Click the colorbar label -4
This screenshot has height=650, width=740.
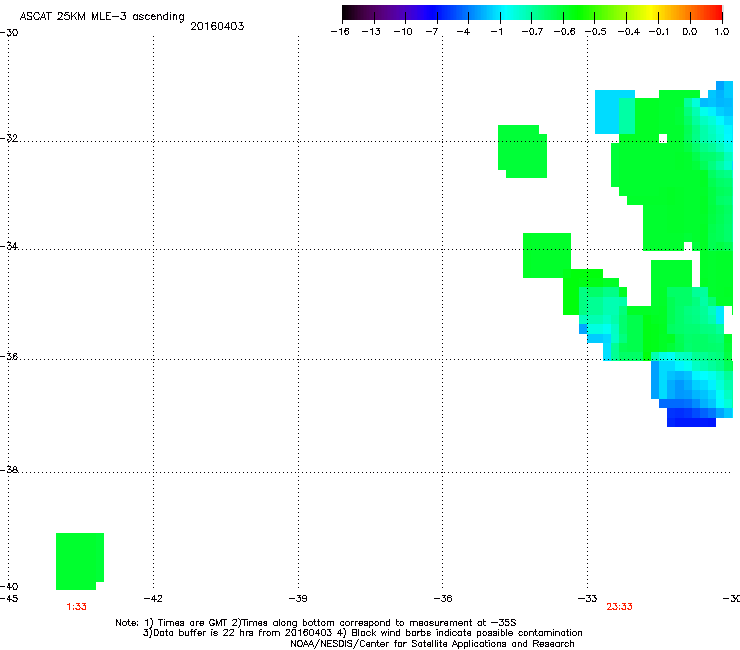[x=463, y=32]
